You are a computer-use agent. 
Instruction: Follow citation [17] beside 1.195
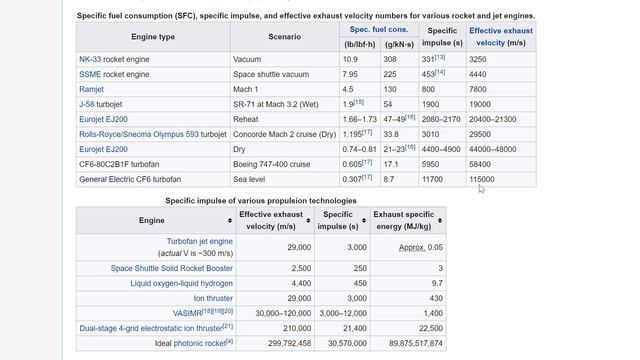tap(367, 132)
